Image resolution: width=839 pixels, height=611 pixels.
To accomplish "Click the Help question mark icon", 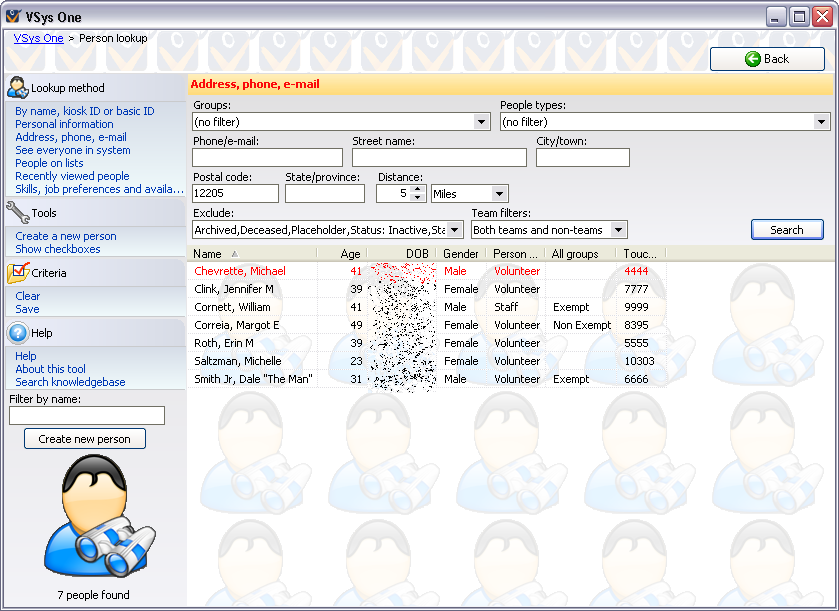I will click(18, 333).
